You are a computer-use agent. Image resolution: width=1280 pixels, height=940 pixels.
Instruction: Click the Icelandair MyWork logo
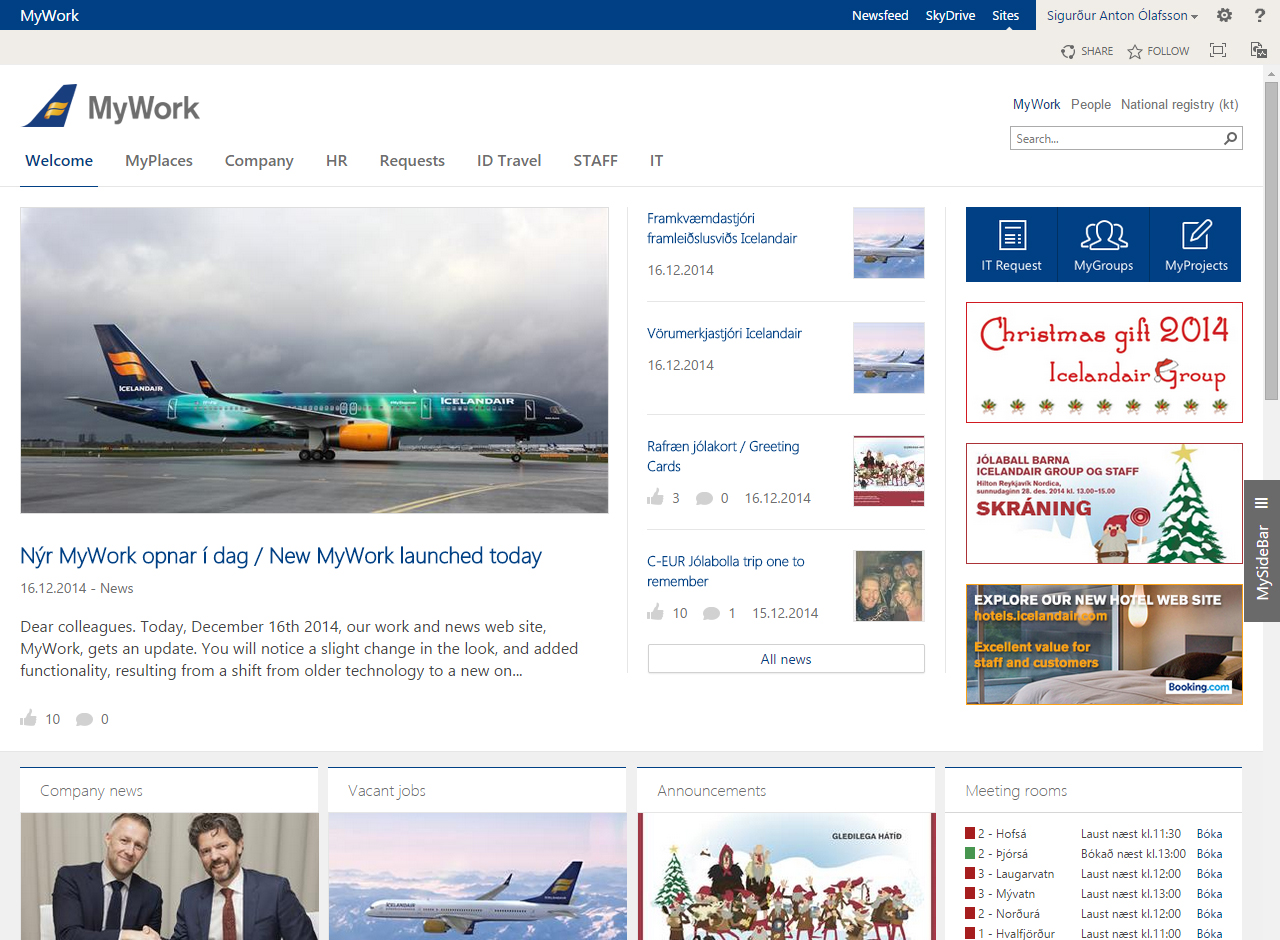point(111,107)
